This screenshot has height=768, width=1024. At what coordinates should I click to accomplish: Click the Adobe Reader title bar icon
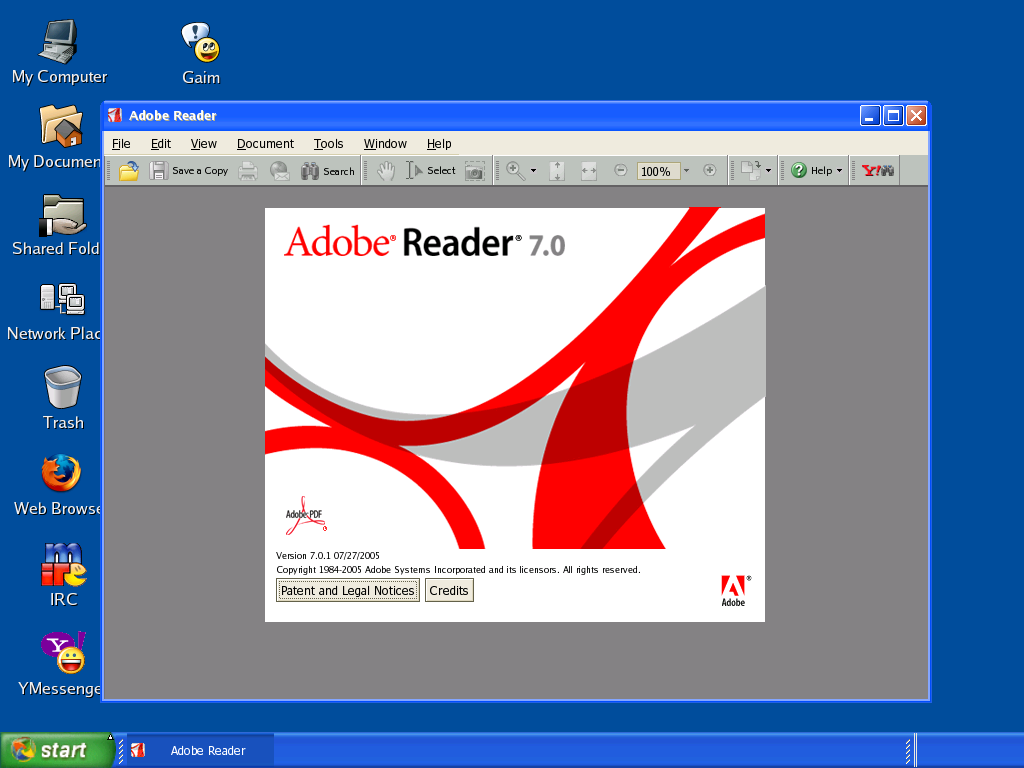116,116
